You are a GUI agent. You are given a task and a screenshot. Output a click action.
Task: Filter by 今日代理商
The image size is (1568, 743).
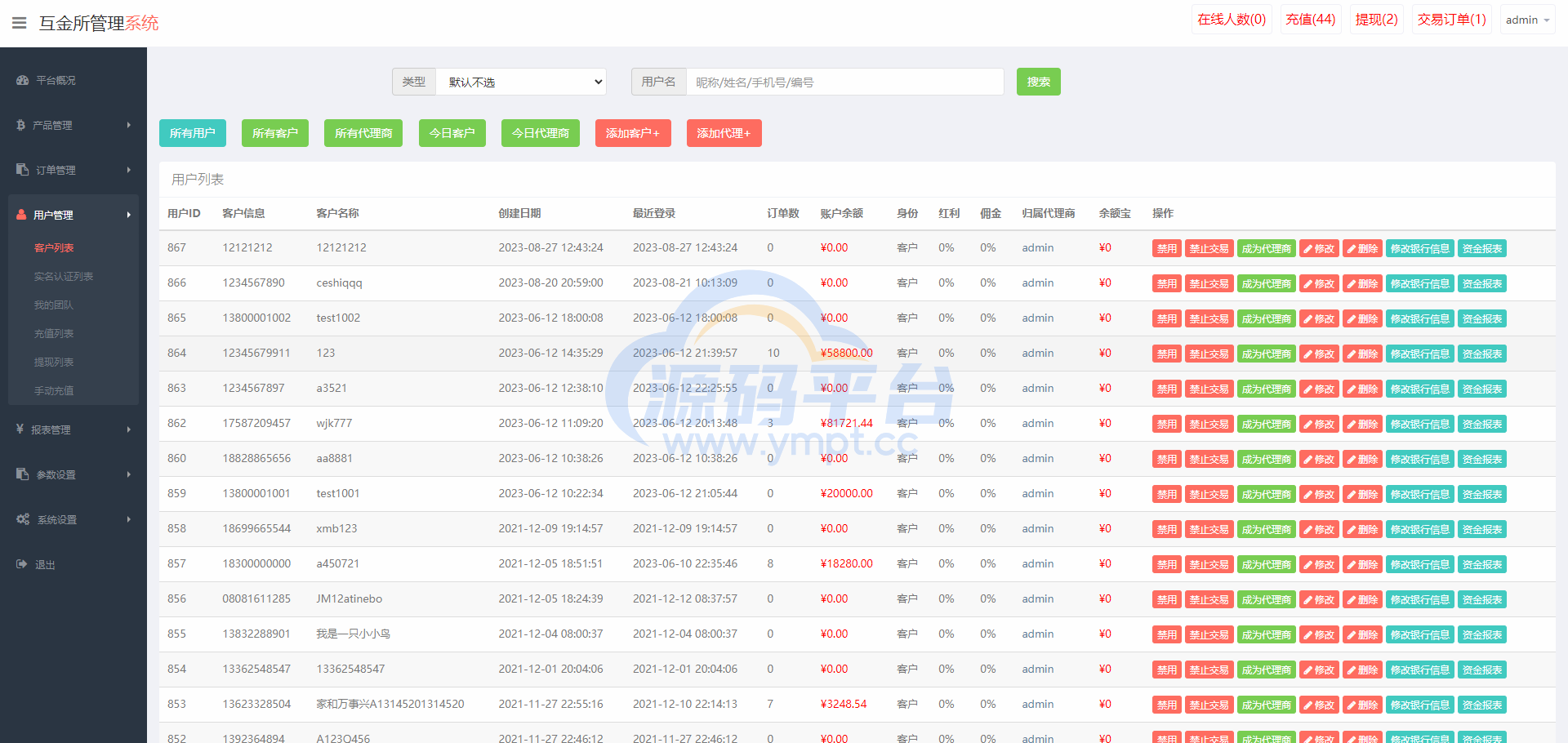click(x=541, y=133)
